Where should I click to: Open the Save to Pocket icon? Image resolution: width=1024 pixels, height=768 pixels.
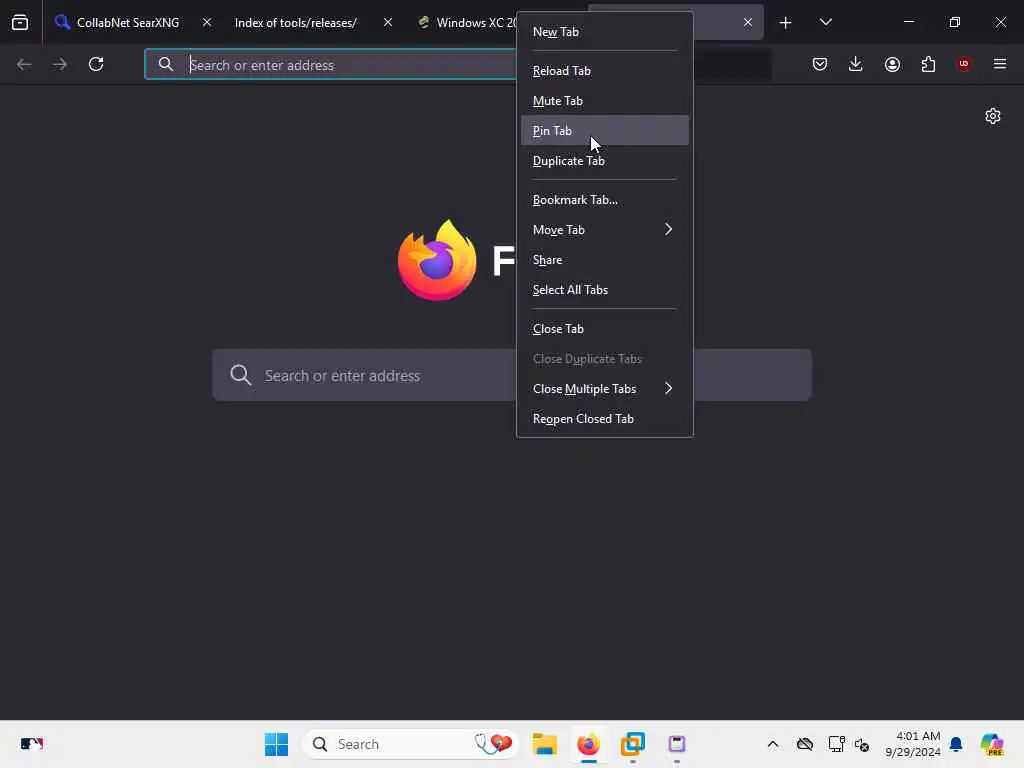[x=820, y=64]
